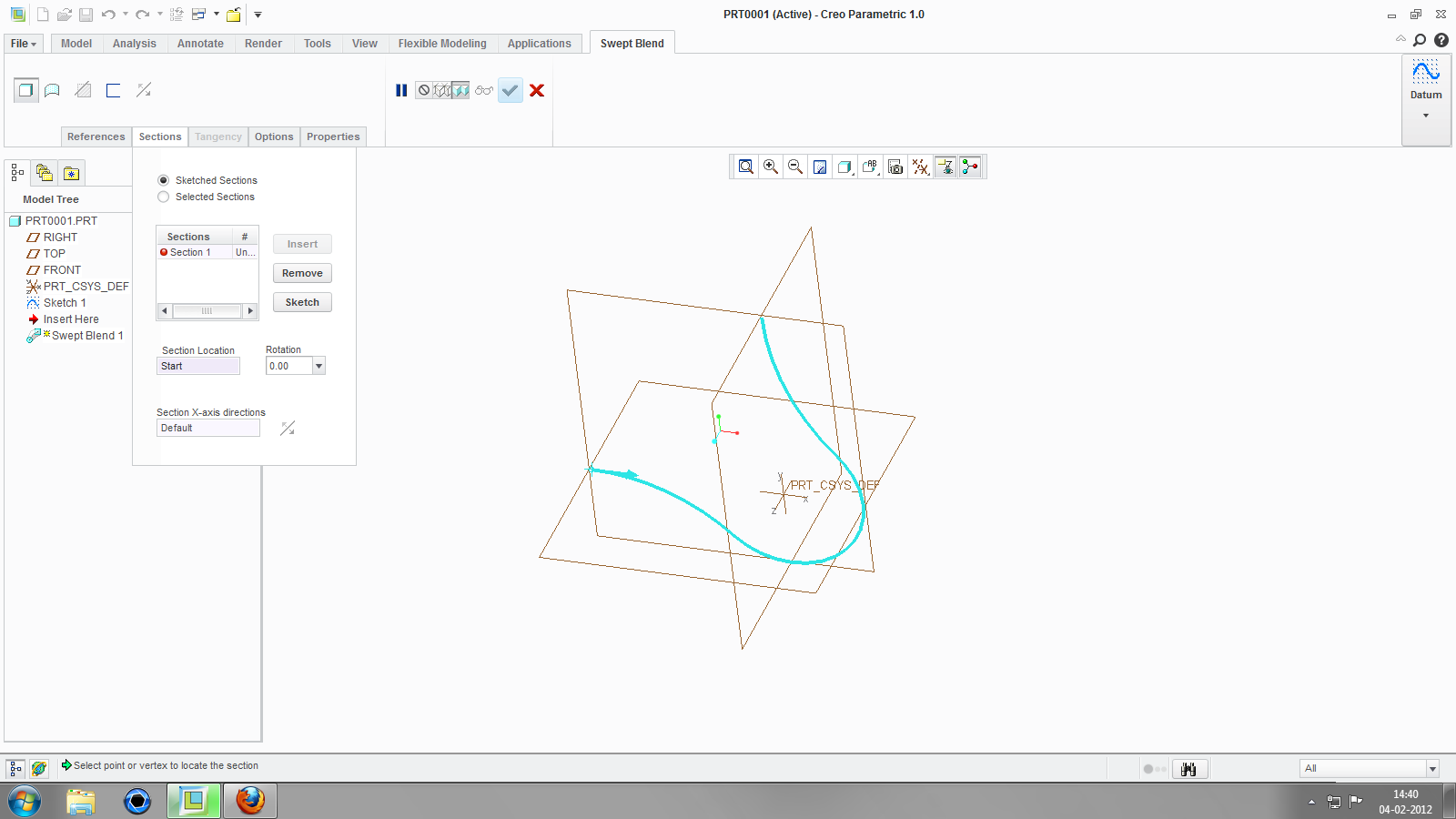Image resolution: width=1456 pixels, height=819 pixels.
Task: Open the Display Style cube icon
Action: coord(845,167)
